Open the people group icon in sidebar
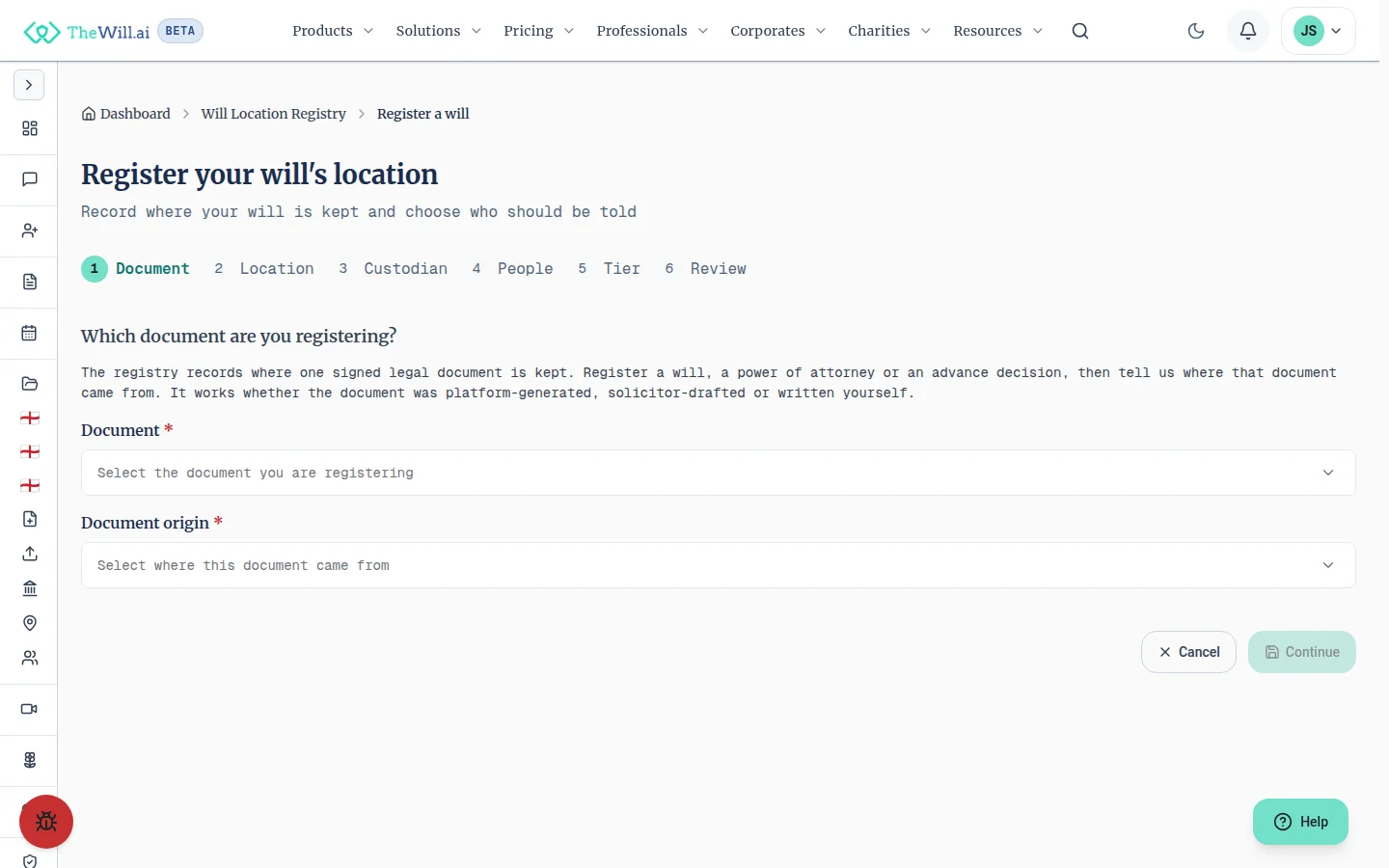 [30, 658]
